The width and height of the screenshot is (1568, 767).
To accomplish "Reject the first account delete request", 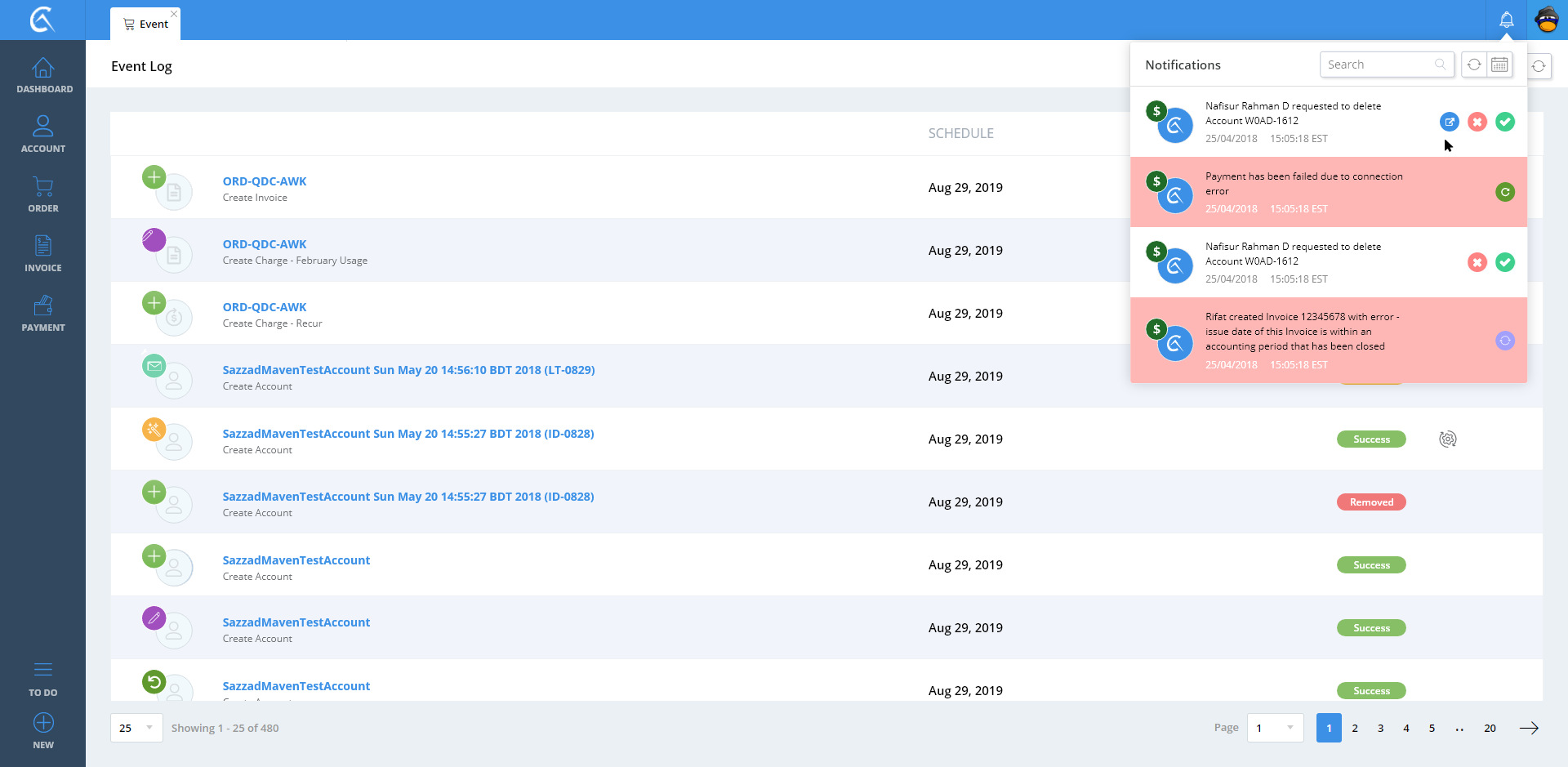I will 1477,122.
